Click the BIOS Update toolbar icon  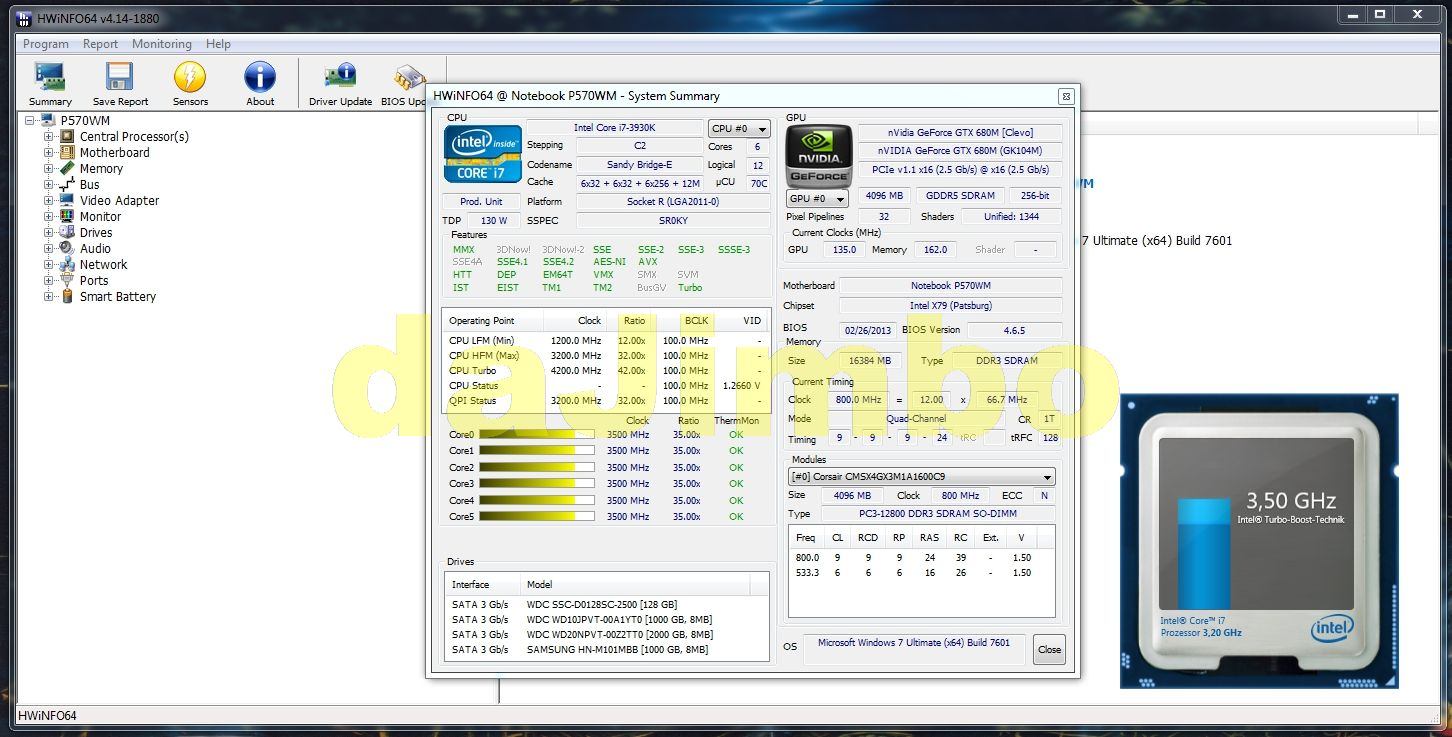pyautogui.click(x=409, y=77)
